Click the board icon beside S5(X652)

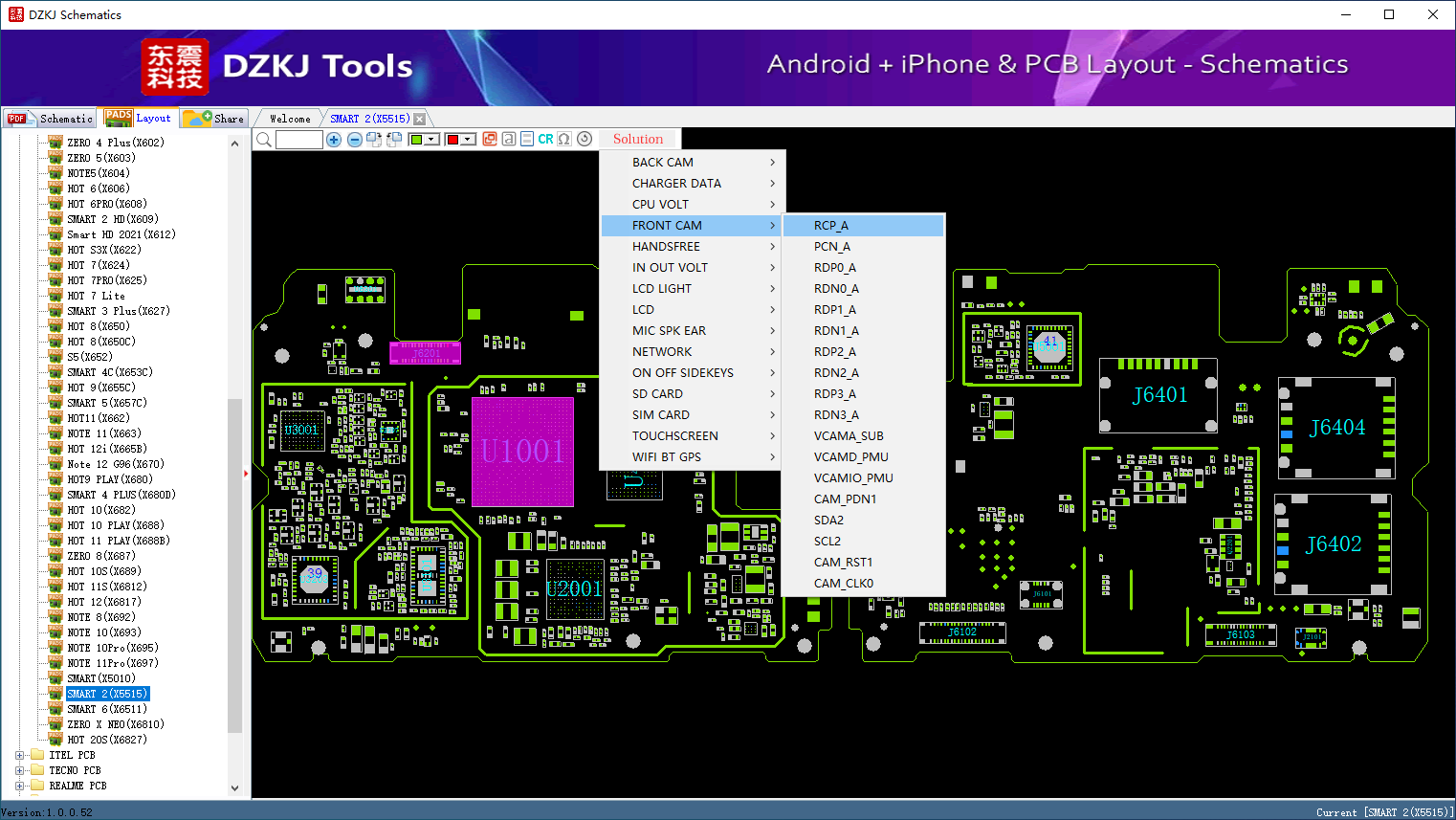[x=55, y=357]
